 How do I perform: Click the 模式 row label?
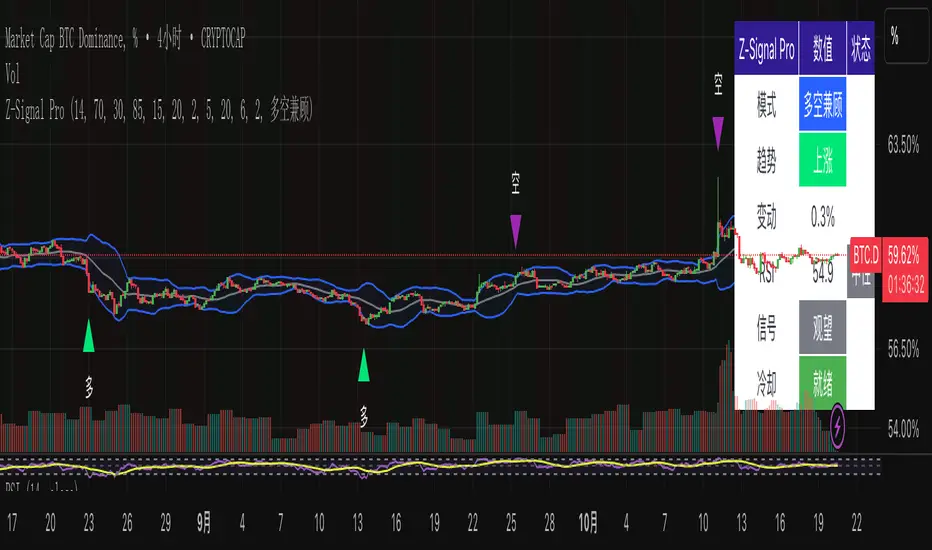coord(766,105)
